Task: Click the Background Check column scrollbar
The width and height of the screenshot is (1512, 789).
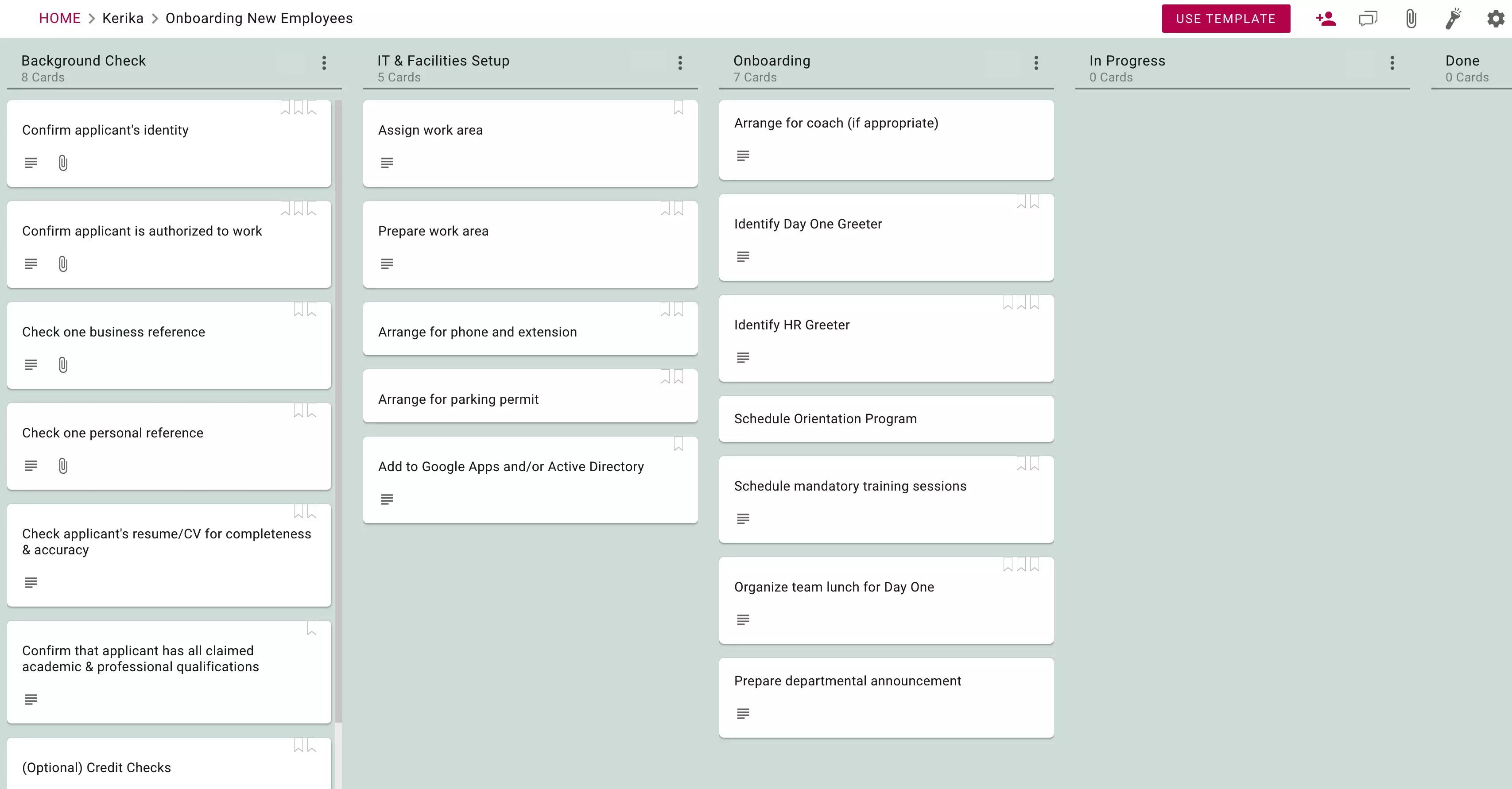Action: click(338, 410)
